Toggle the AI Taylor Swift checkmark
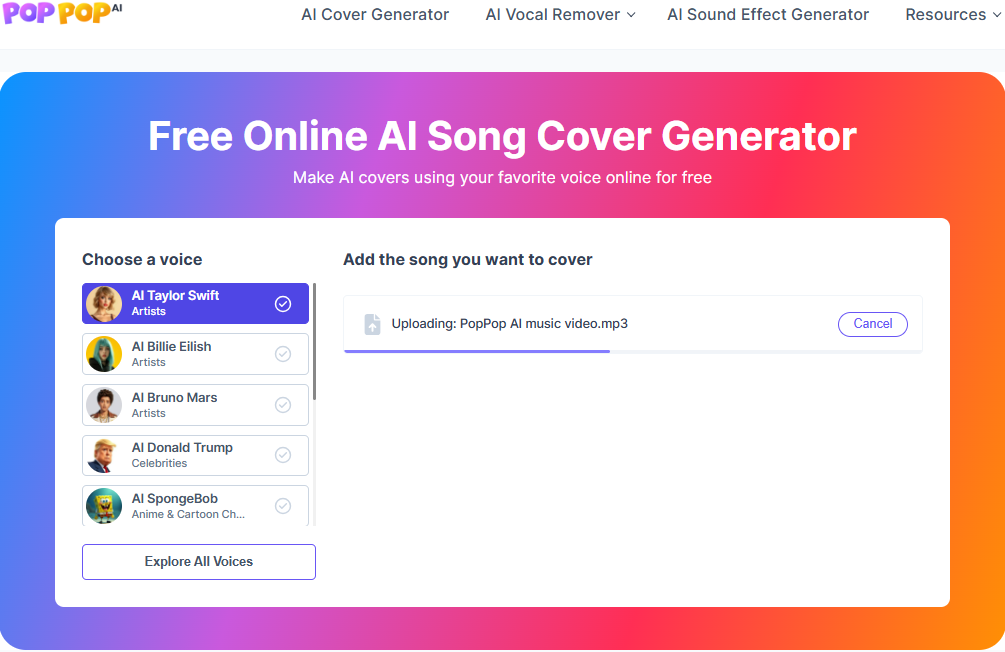 pyautogui.click(x=283, y=304)
